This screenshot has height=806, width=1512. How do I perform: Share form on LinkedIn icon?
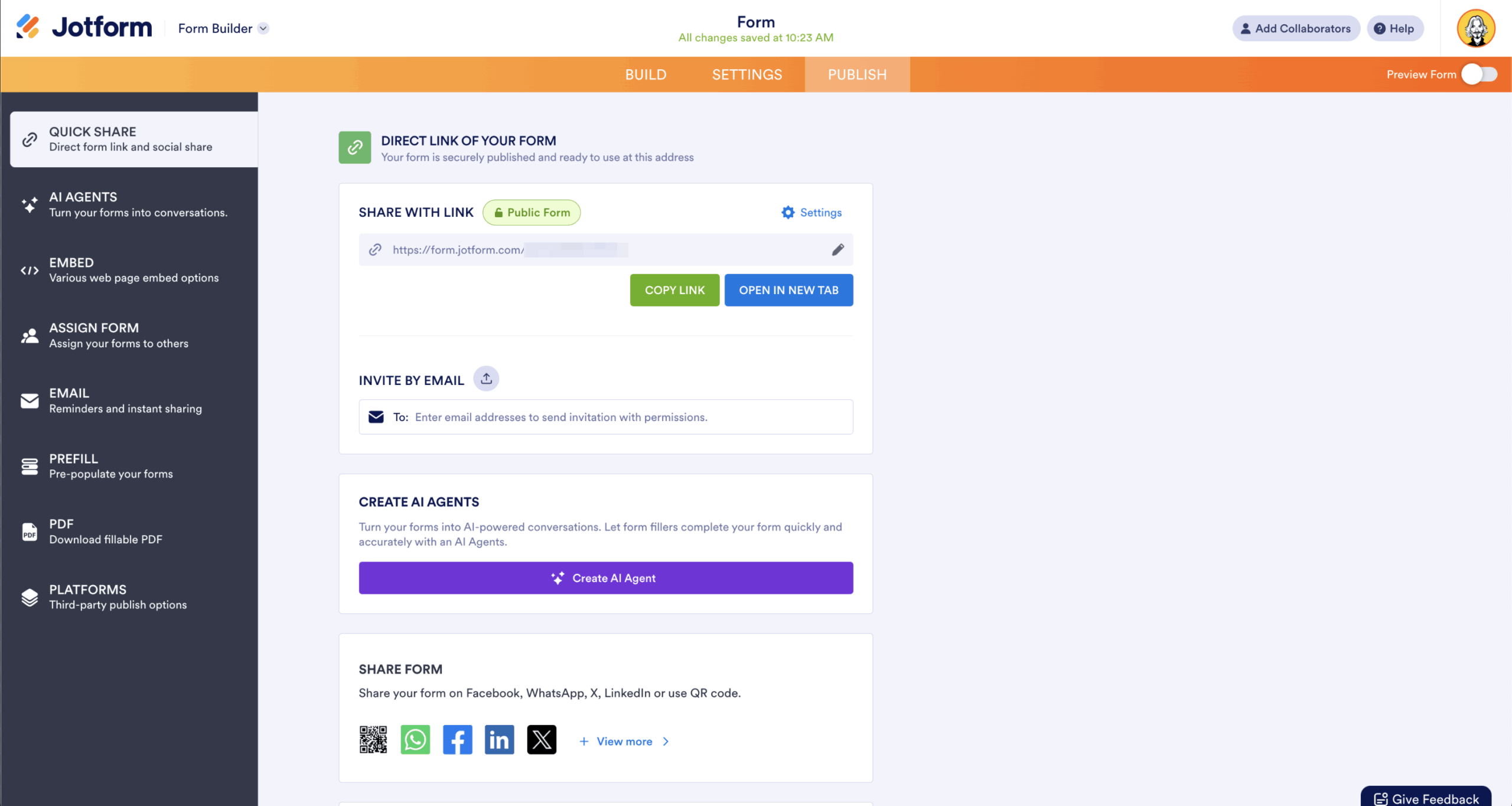[499, 739]
